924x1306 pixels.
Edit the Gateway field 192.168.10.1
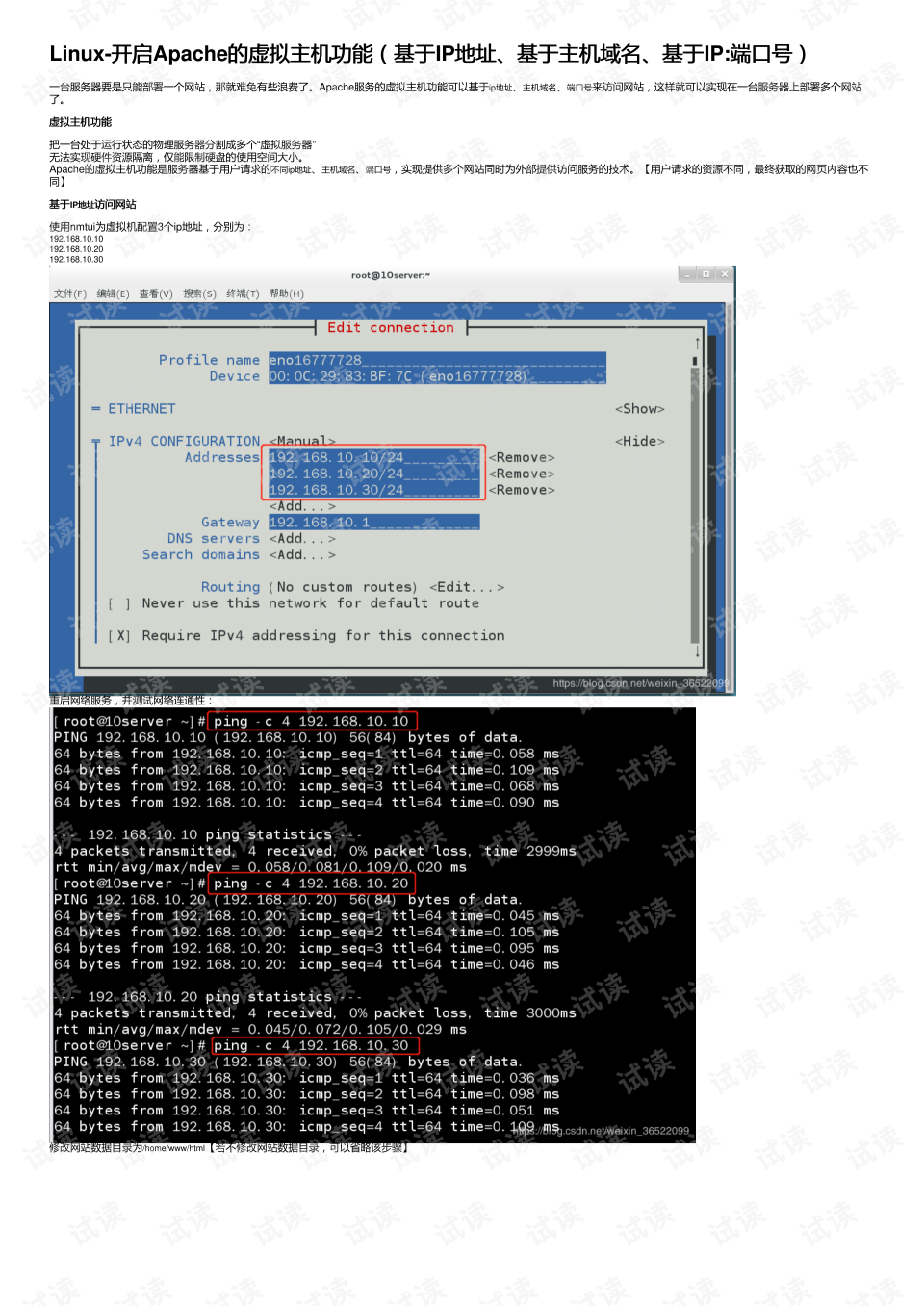click(373, 523)
